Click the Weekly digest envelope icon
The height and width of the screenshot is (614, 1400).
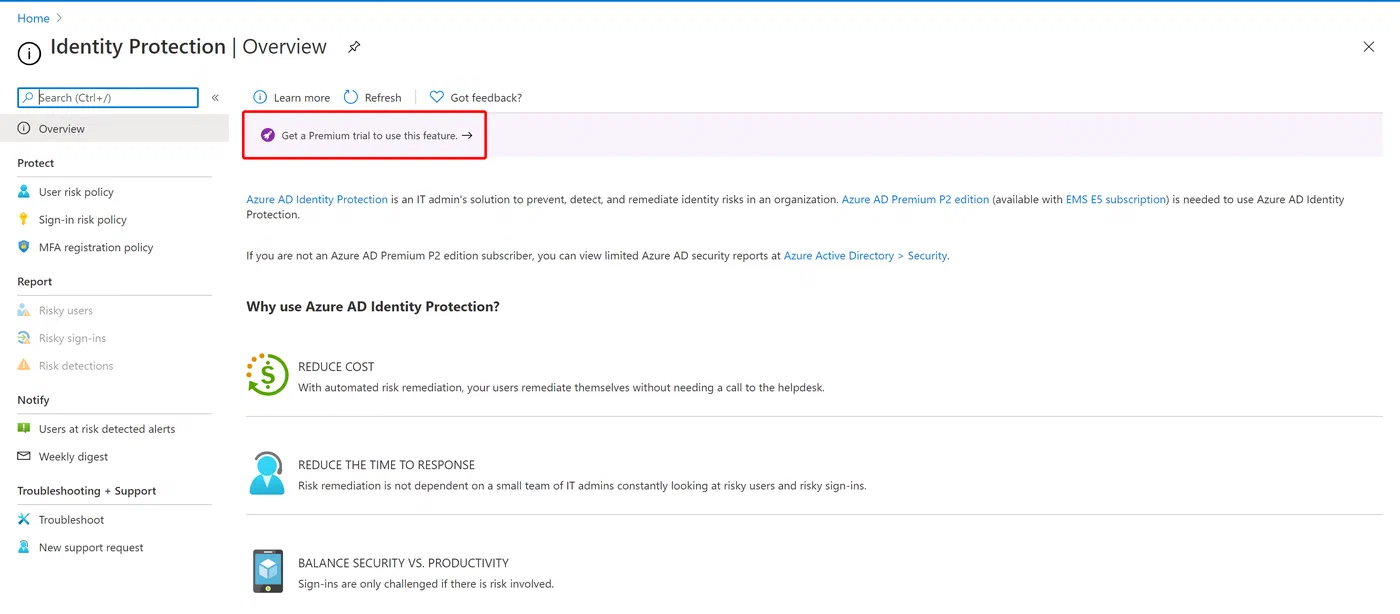click(24, 456)
